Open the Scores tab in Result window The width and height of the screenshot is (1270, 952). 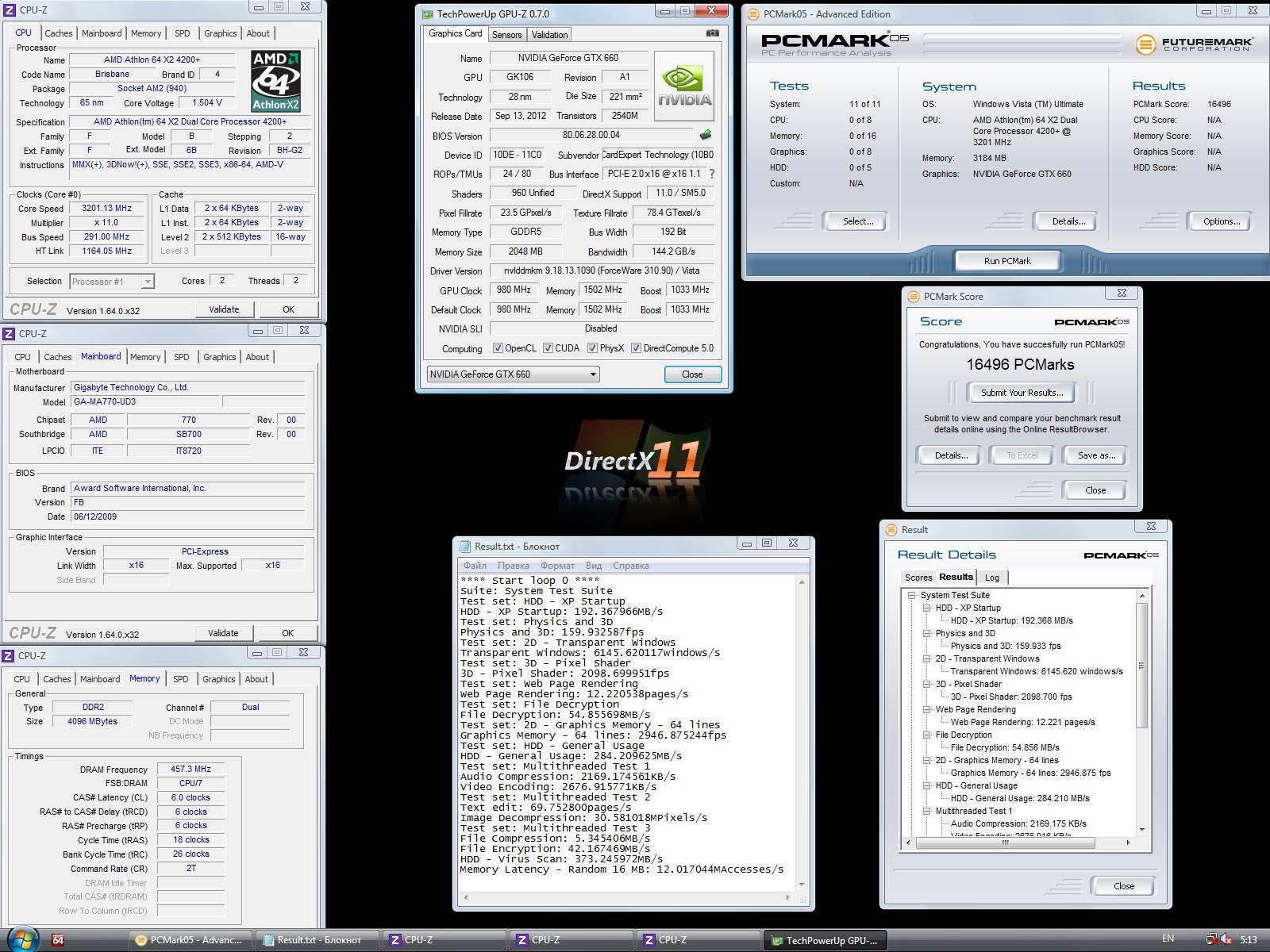pyautogui.click(x=918, y=578)
